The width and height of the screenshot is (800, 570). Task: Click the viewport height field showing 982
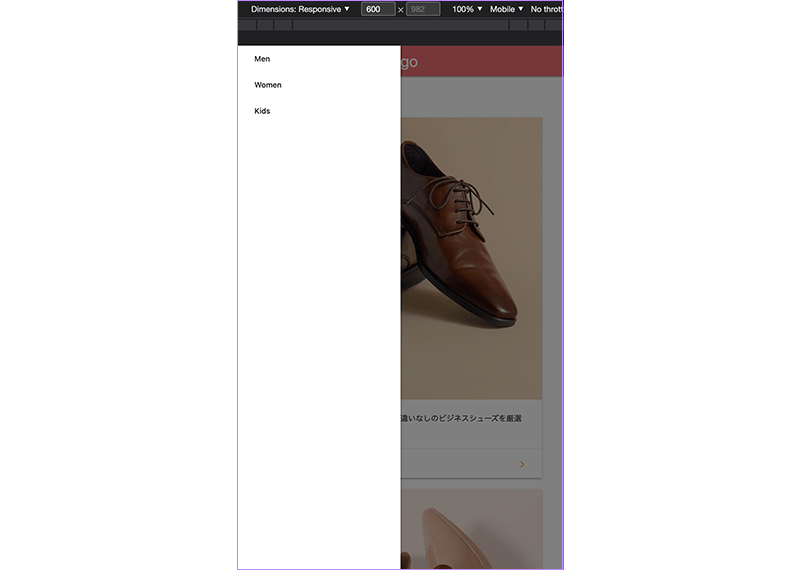(x=422, y=9)
